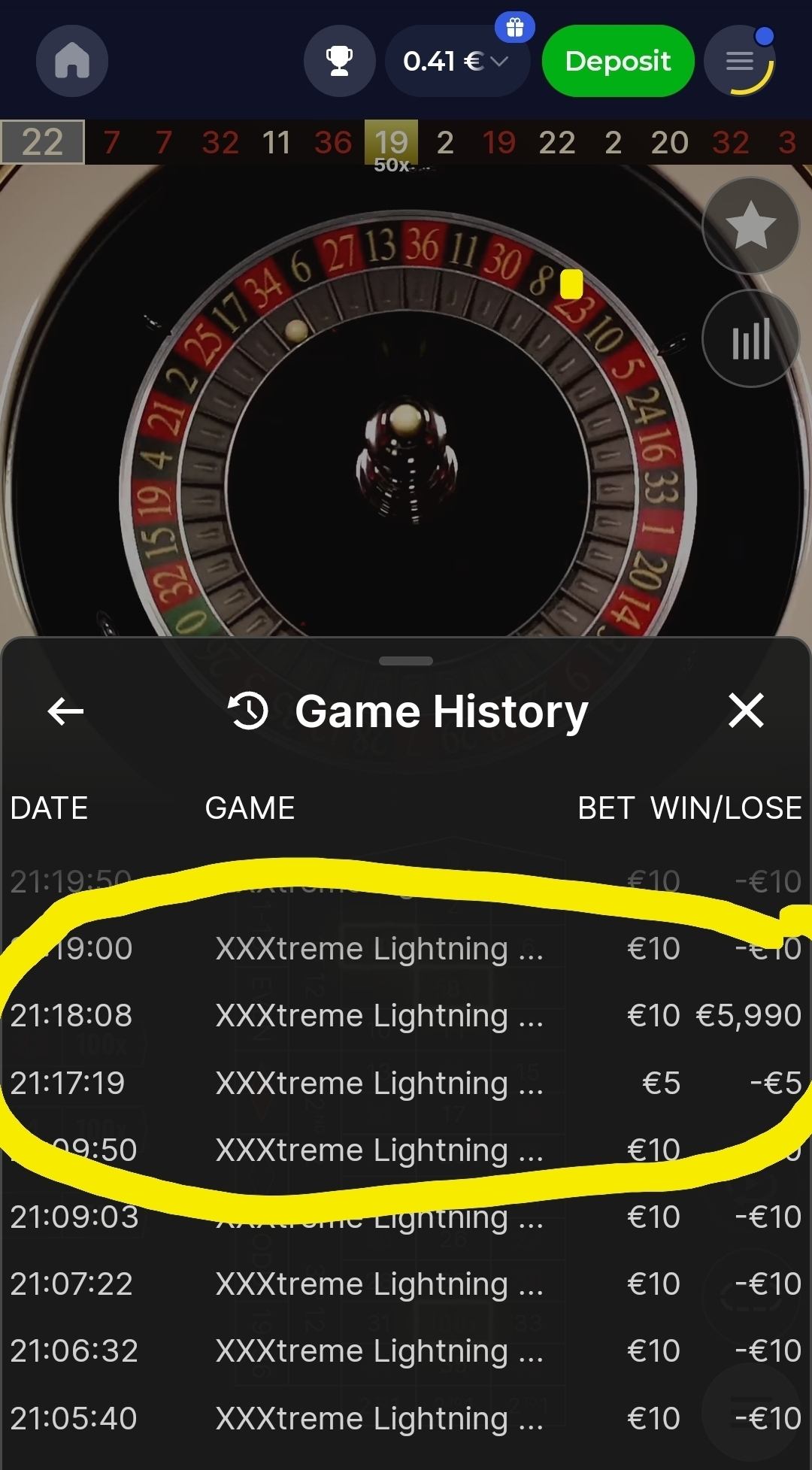Add game to favorites with star icon
The image size is (812, 1470).
tap(750, 226)
